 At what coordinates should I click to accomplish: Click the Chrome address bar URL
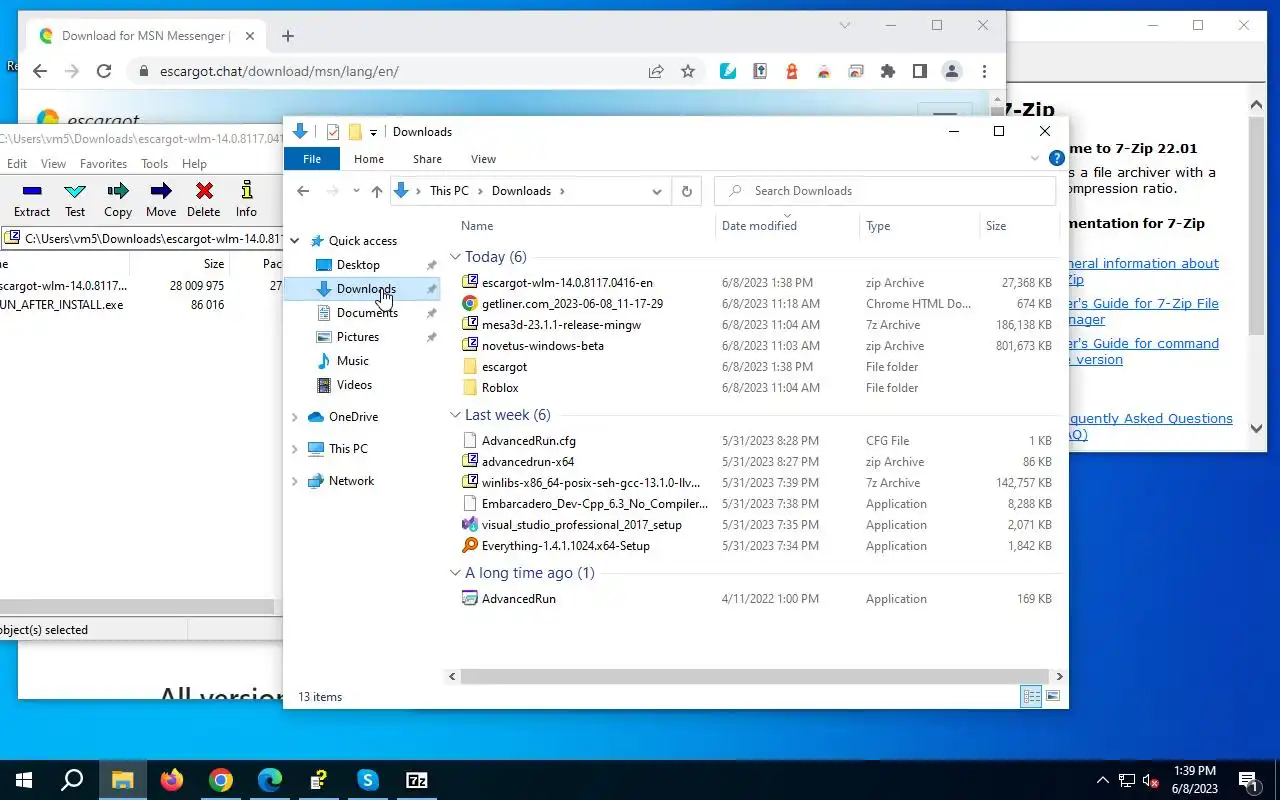click(279, 71)
